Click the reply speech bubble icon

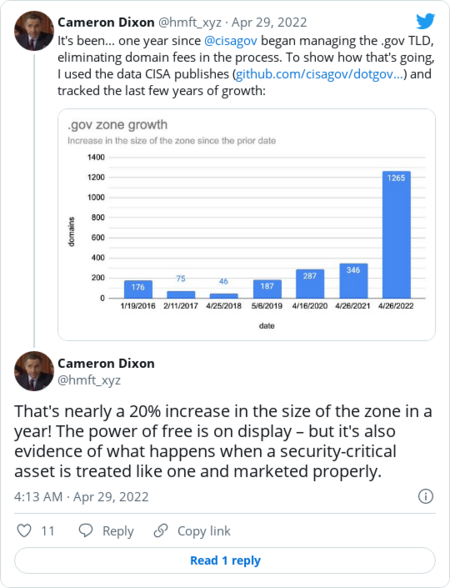[86, 531]
